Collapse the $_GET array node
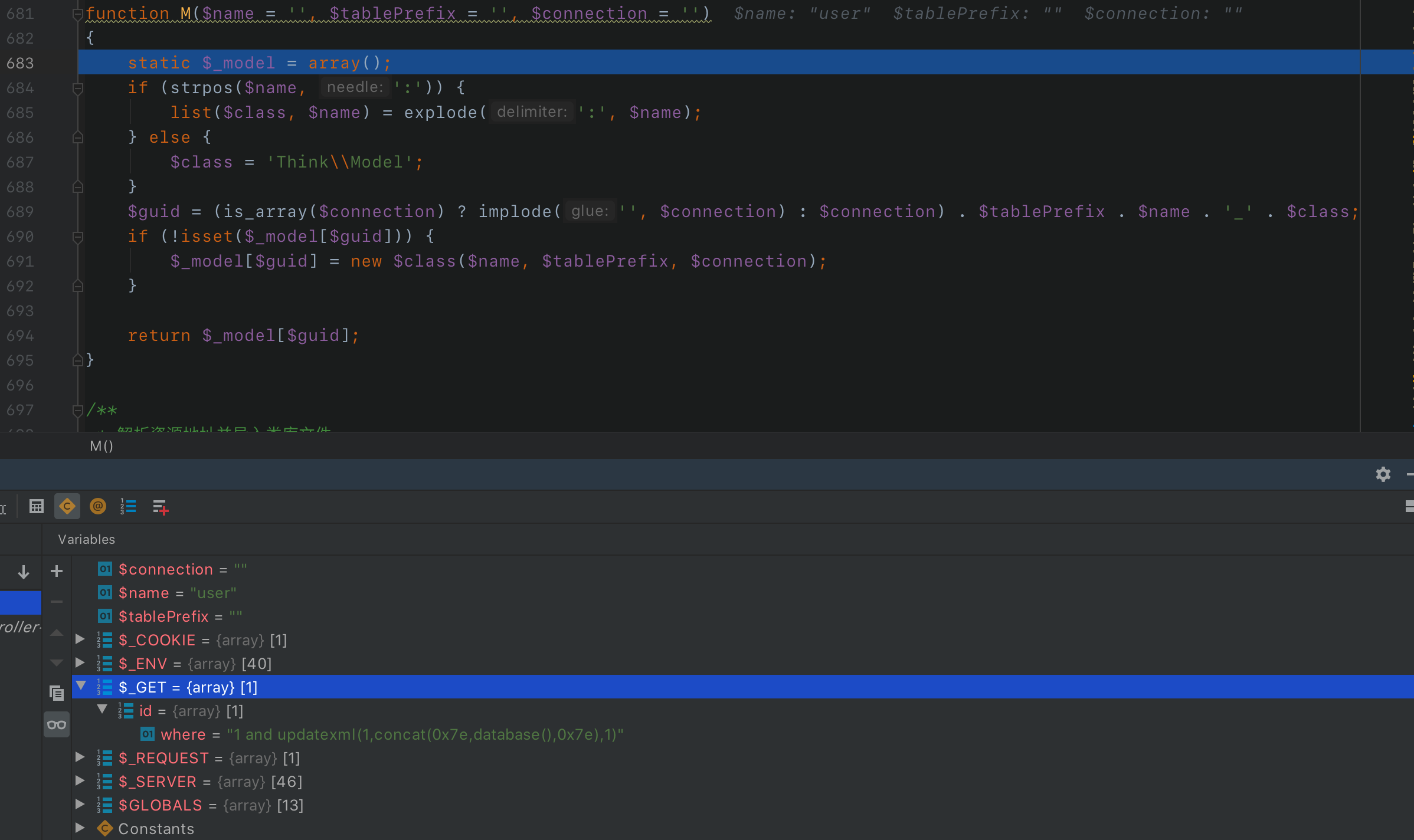 81,686
